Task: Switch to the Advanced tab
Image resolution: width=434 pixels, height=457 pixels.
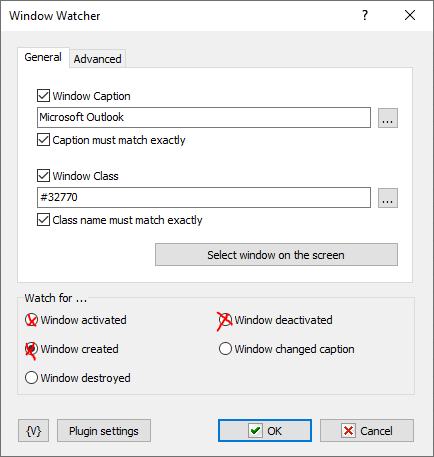Action: (97, 59)
